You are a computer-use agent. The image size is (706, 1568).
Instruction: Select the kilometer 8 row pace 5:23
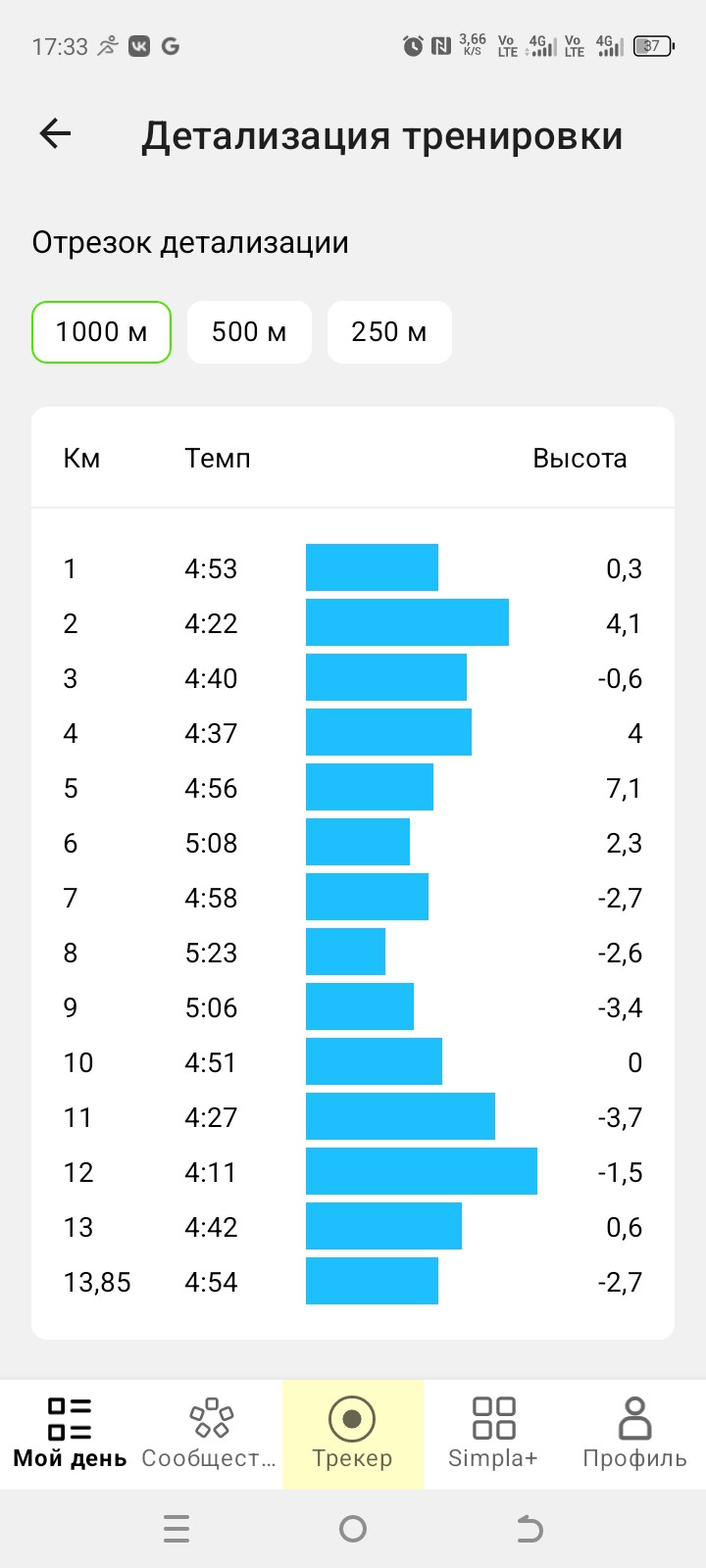pos(211,953)
